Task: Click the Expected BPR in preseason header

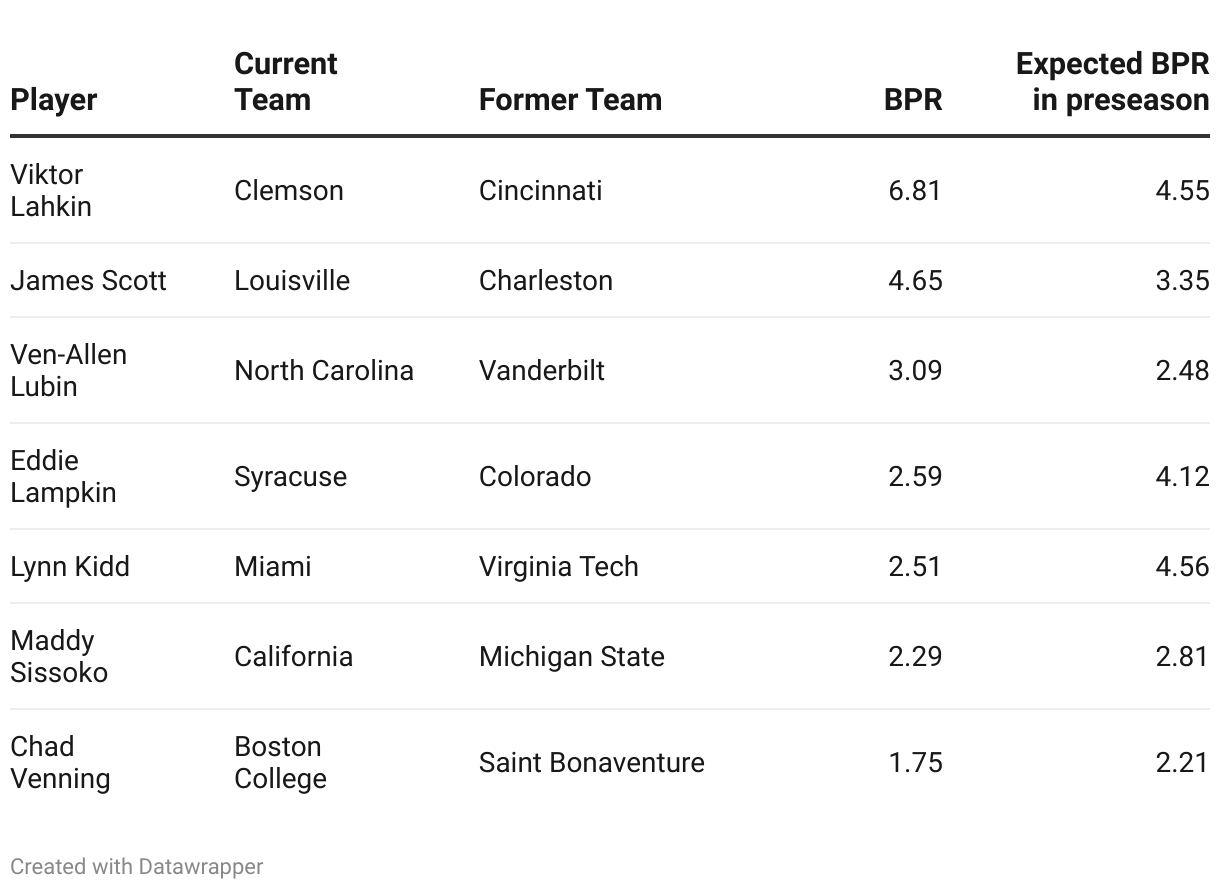Action: [1112, 82]
